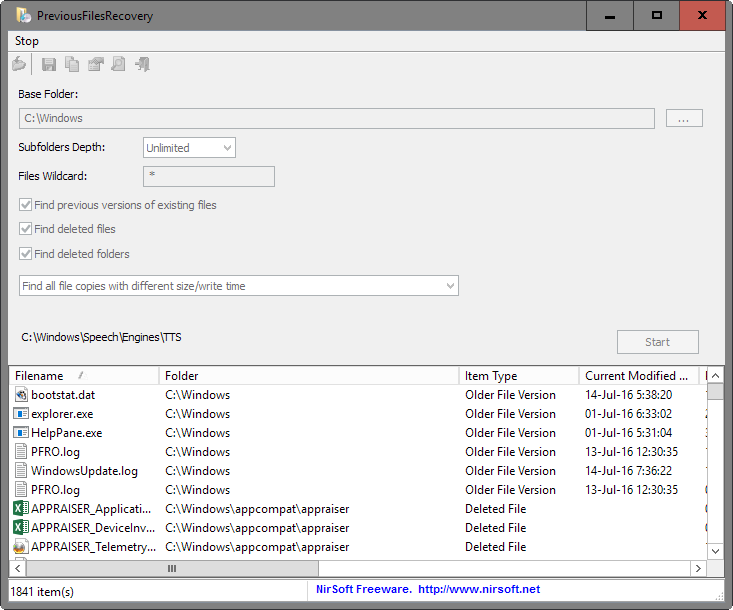The image size is (733, 610).
Task: Click the 01-Jul-16 6:33:02 date cell
Action: tap(628, 414)
